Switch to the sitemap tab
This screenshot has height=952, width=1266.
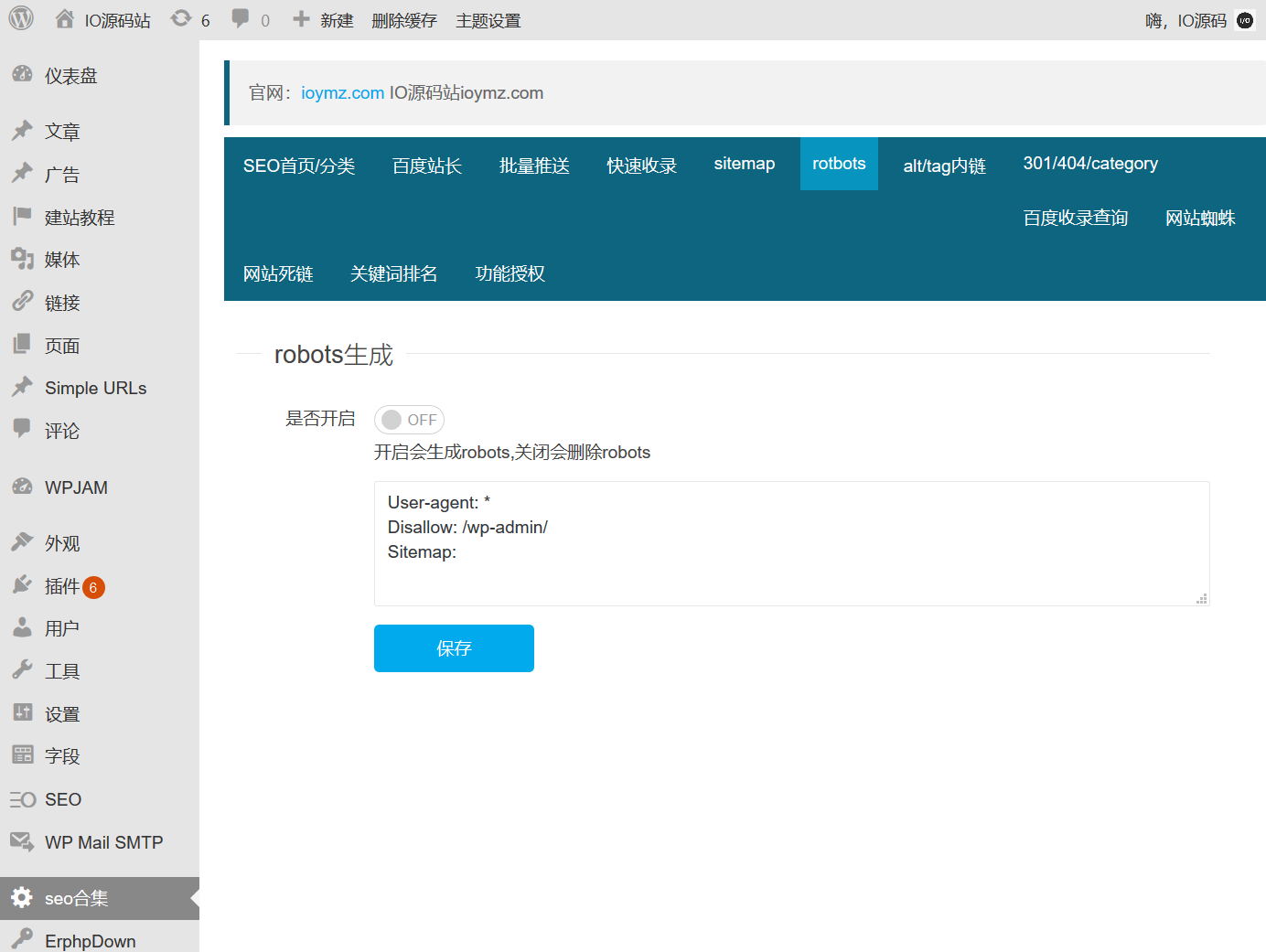click(x=744, y=163)
